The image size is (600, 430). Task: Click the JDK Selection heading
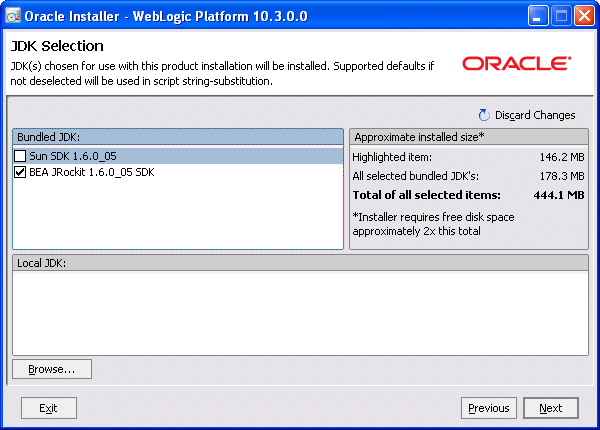pos(57,46)
